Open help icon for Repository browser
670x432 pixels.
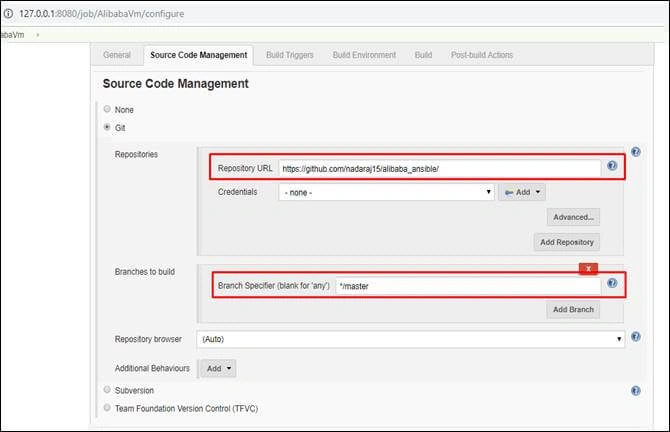(635, 337)
